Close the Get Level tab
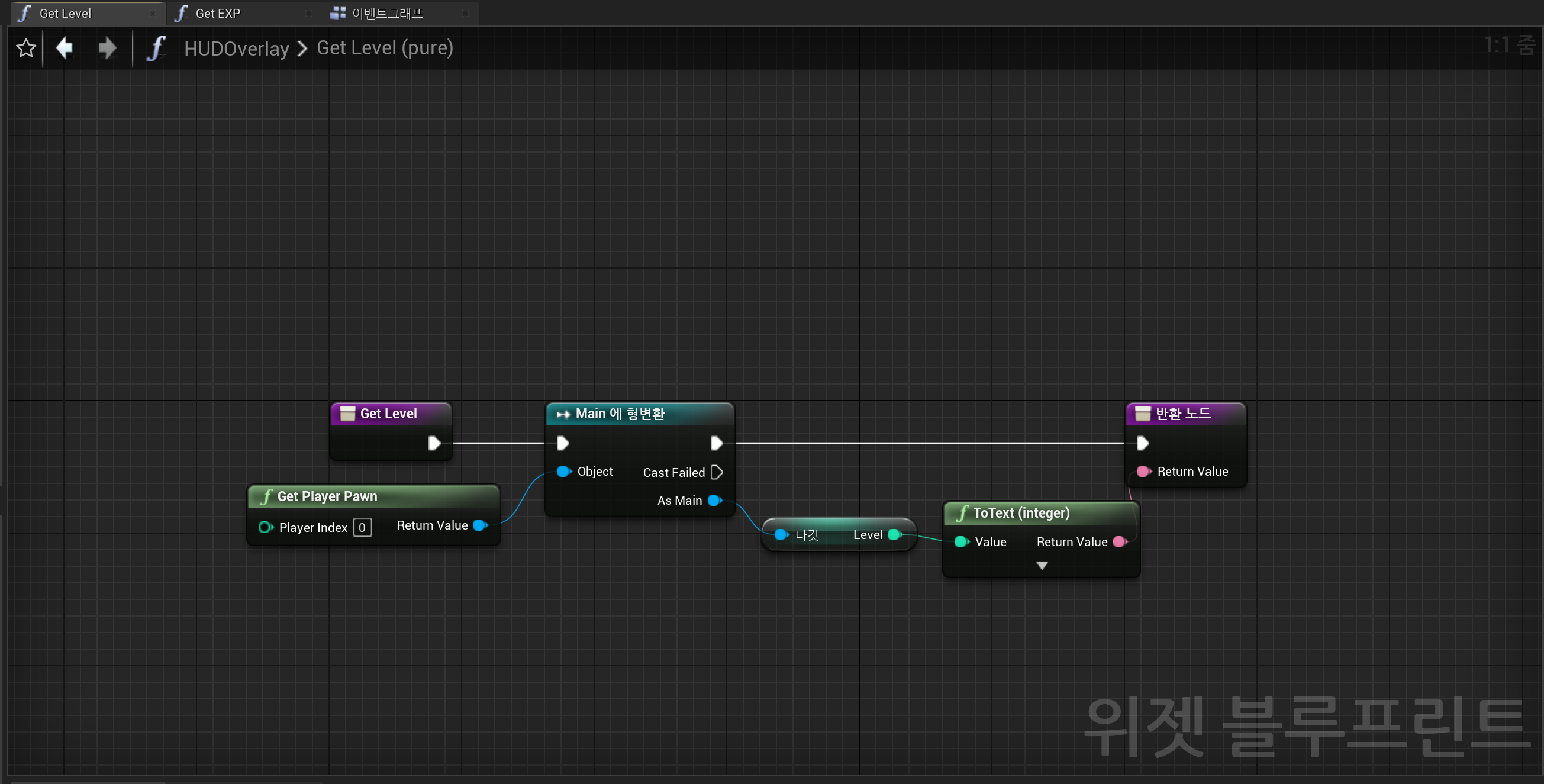 [152, 13]
